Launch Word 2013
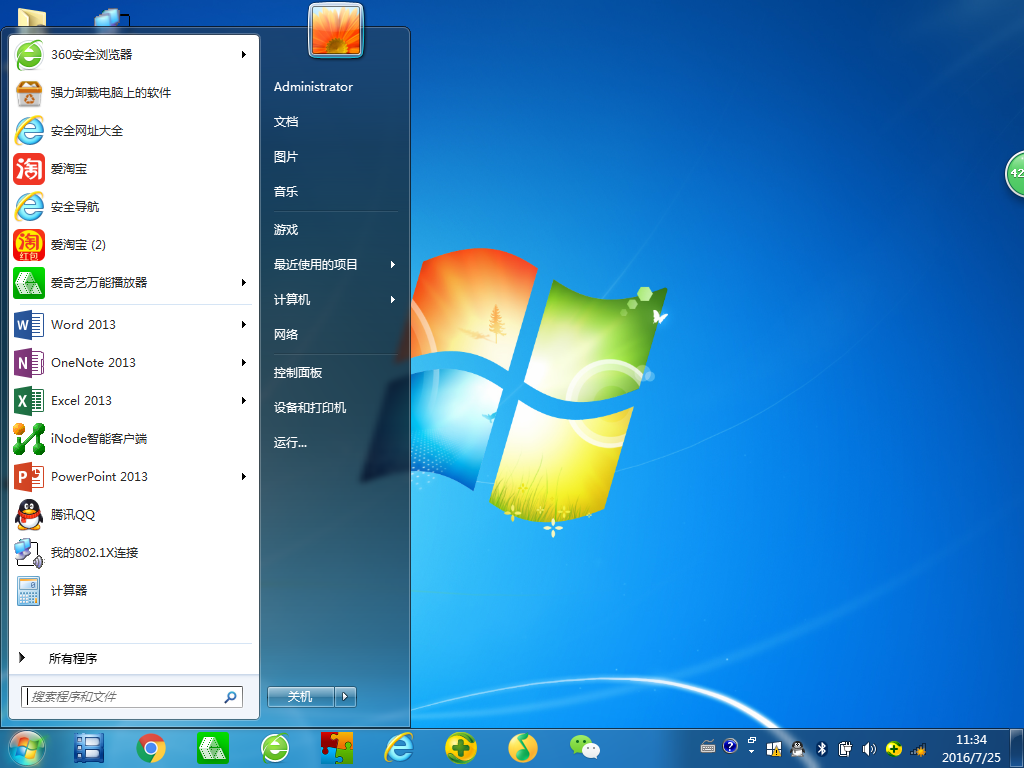 point(133,325)
